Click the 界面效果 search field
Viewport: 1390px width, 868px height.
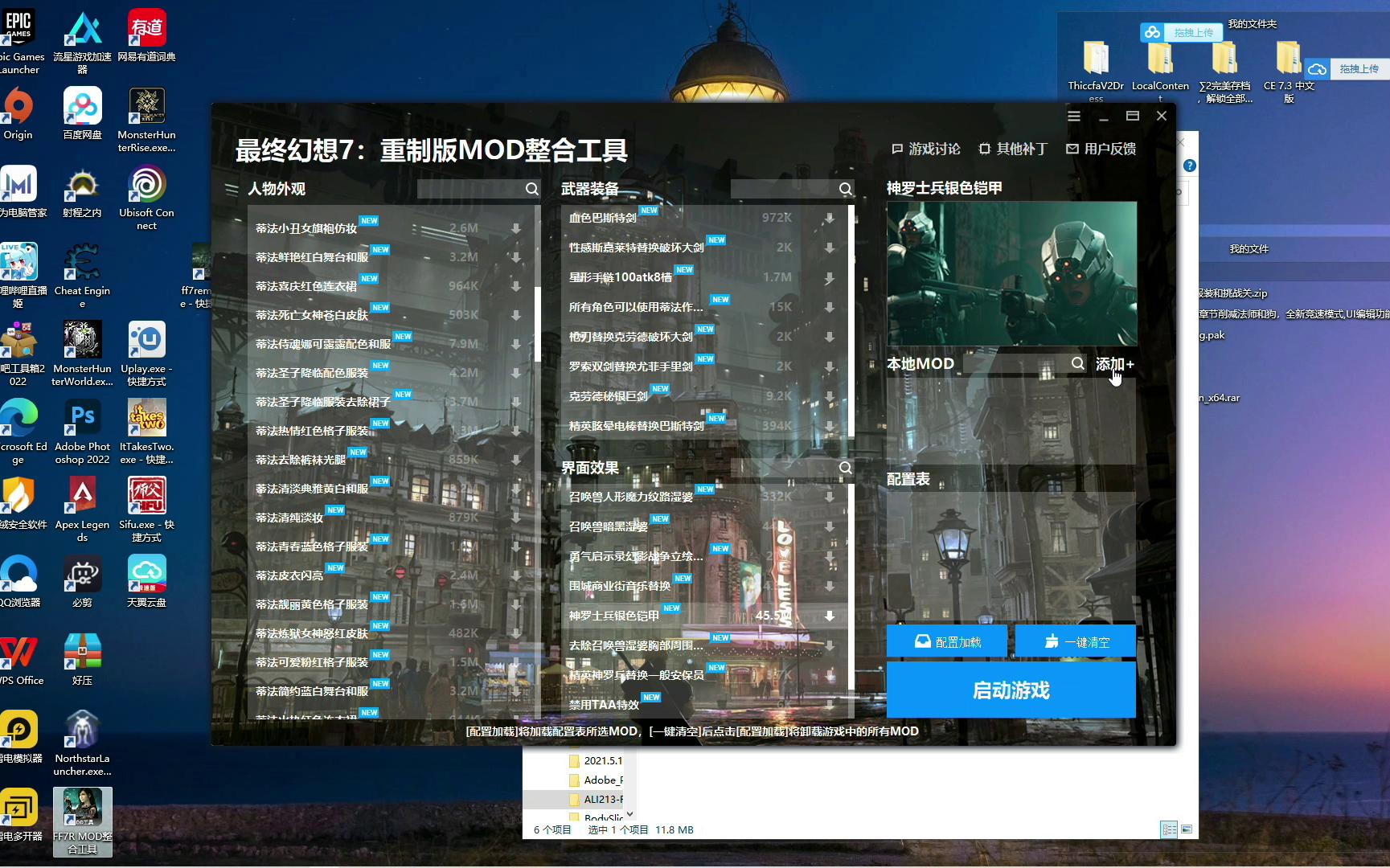783,468
